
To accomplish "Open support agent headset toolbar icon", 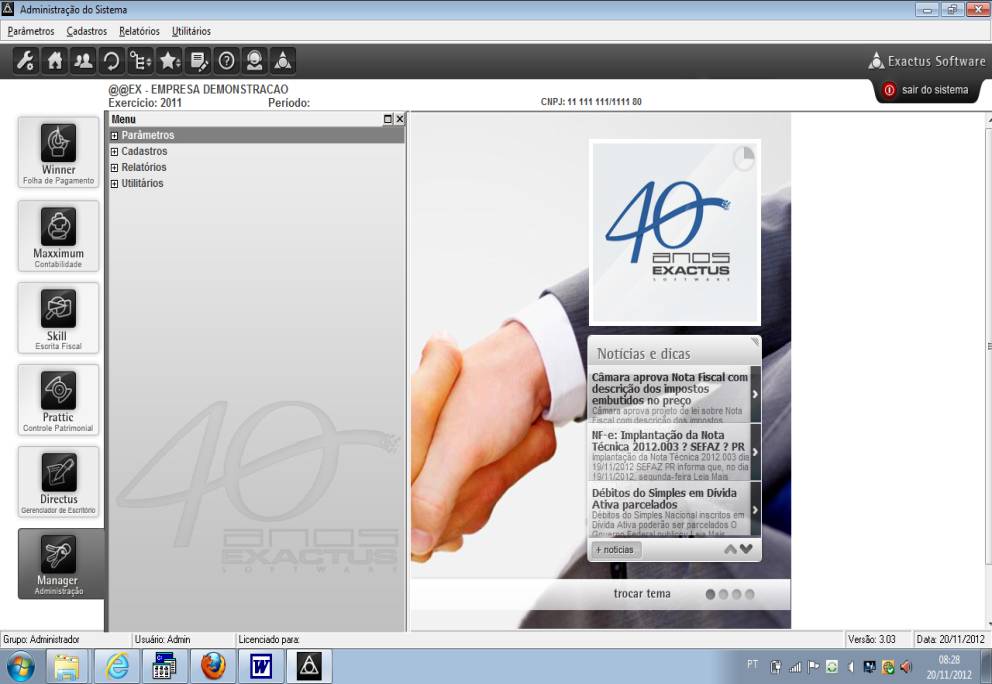I will click(x=254, y=61).
